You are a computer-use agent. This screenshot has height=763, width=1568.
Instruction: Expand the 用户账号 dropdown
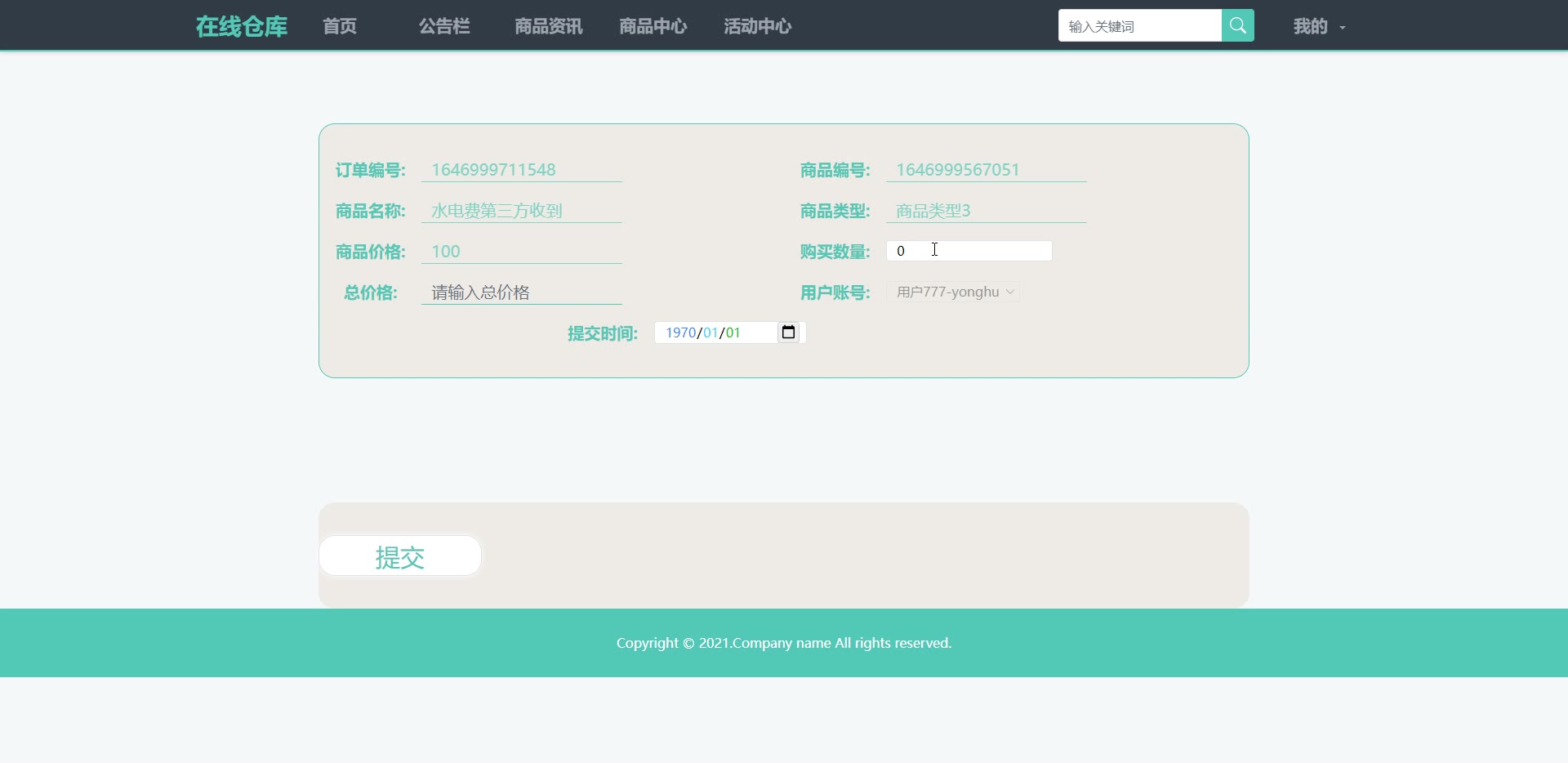[x=953, y=292]
